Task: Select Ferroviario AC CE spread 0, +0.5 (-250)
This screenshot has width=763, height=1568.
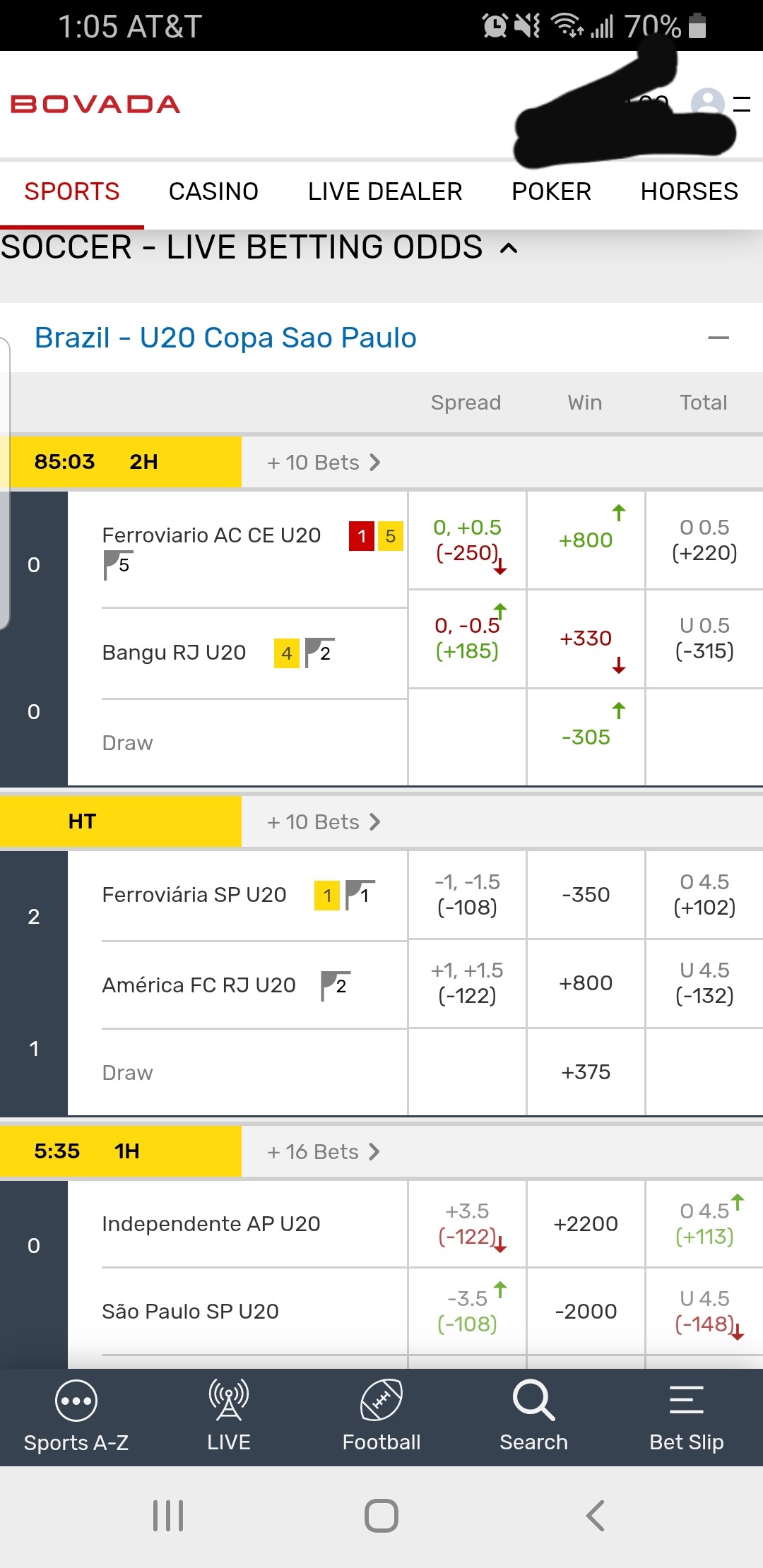Action: [467, 540]
